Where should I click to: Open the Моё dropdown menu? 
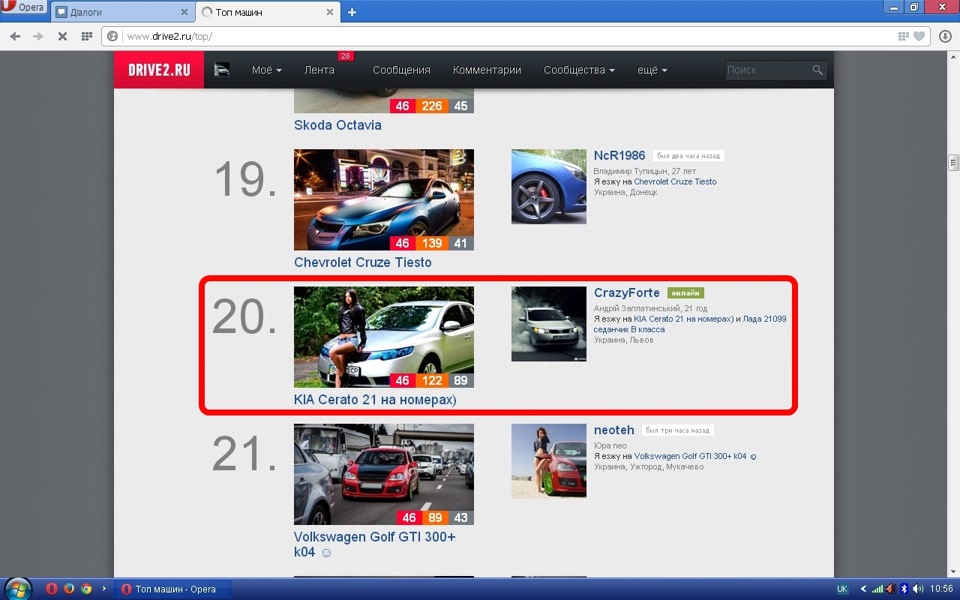coord(266,70)
